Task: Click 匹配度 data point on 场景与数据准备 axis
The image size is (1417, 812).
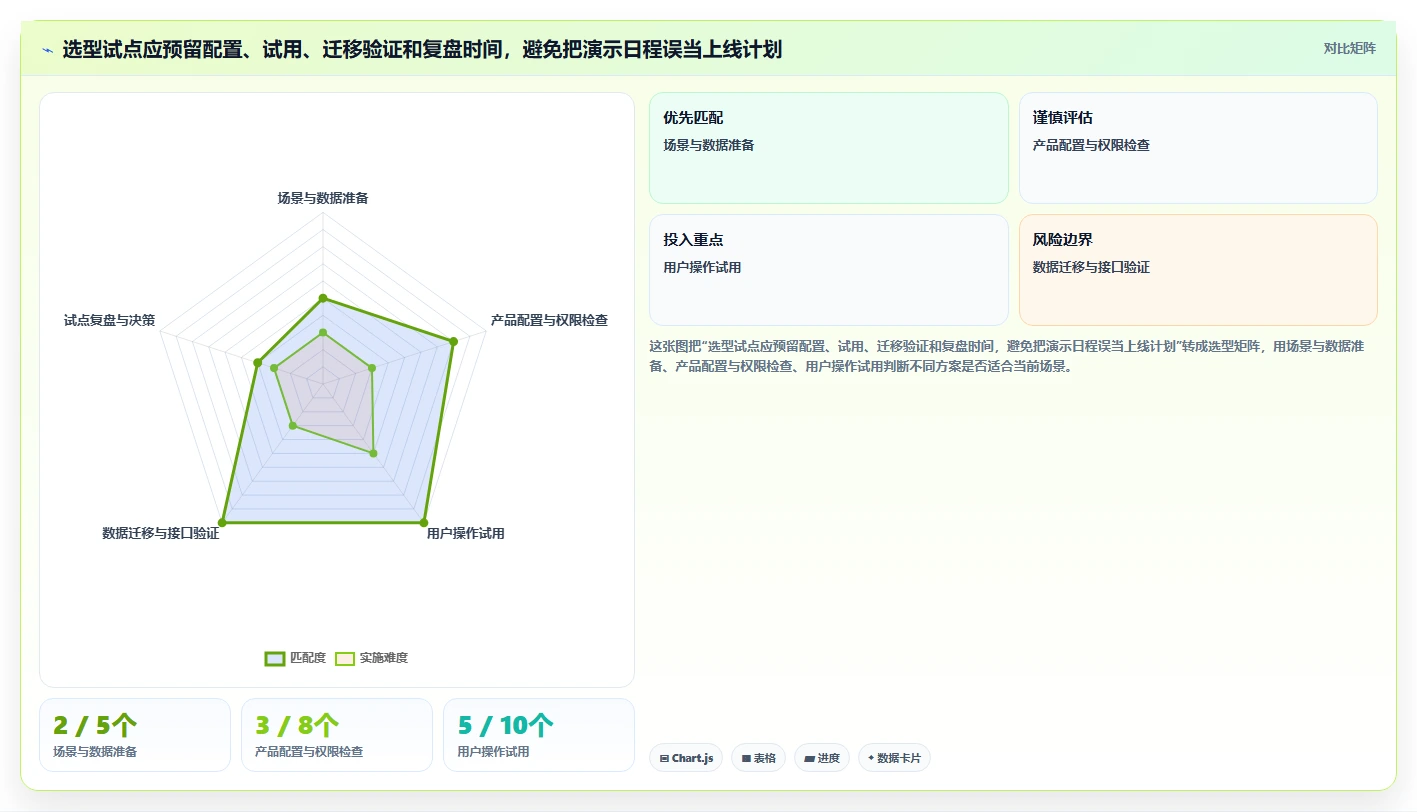Action: point(323,298)
